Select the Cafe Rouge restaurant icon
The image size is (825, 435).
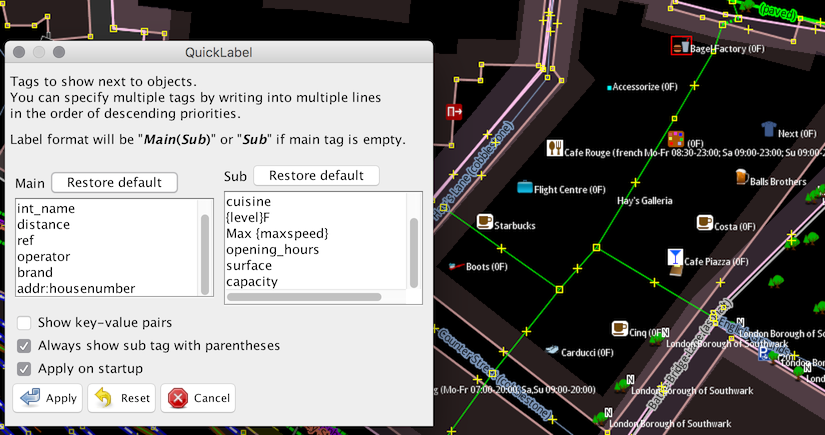click(555, 148)
